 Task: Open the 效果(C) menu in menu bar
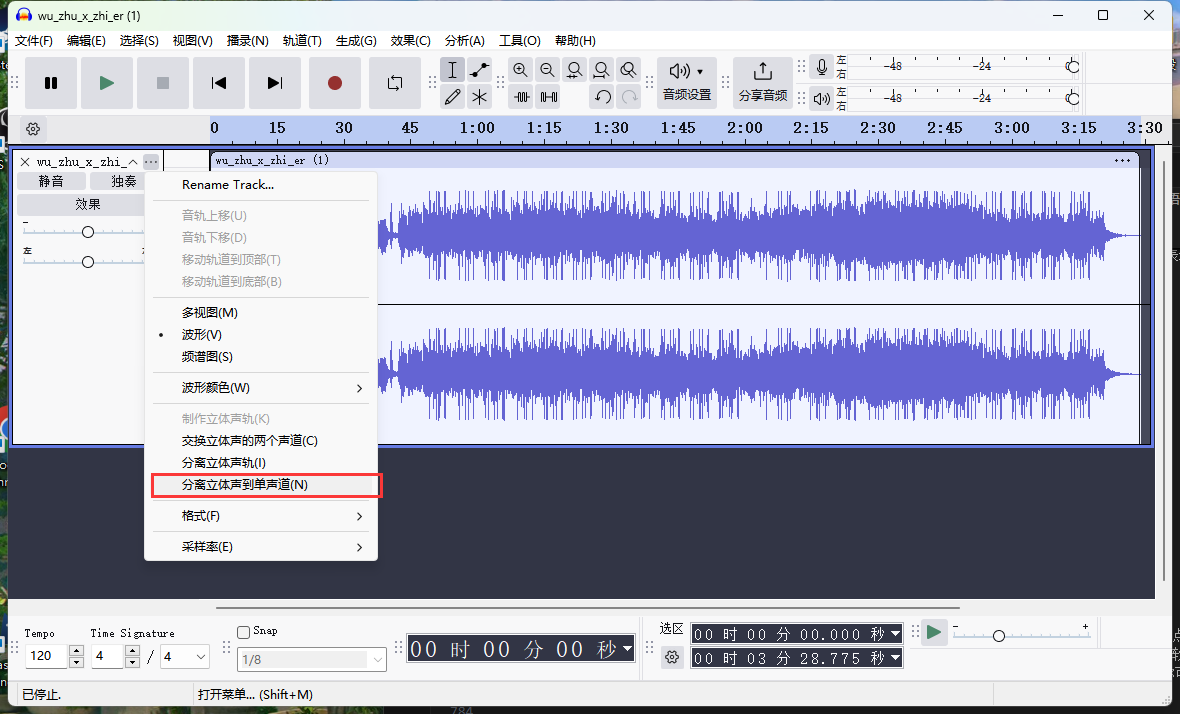[410, 41]
